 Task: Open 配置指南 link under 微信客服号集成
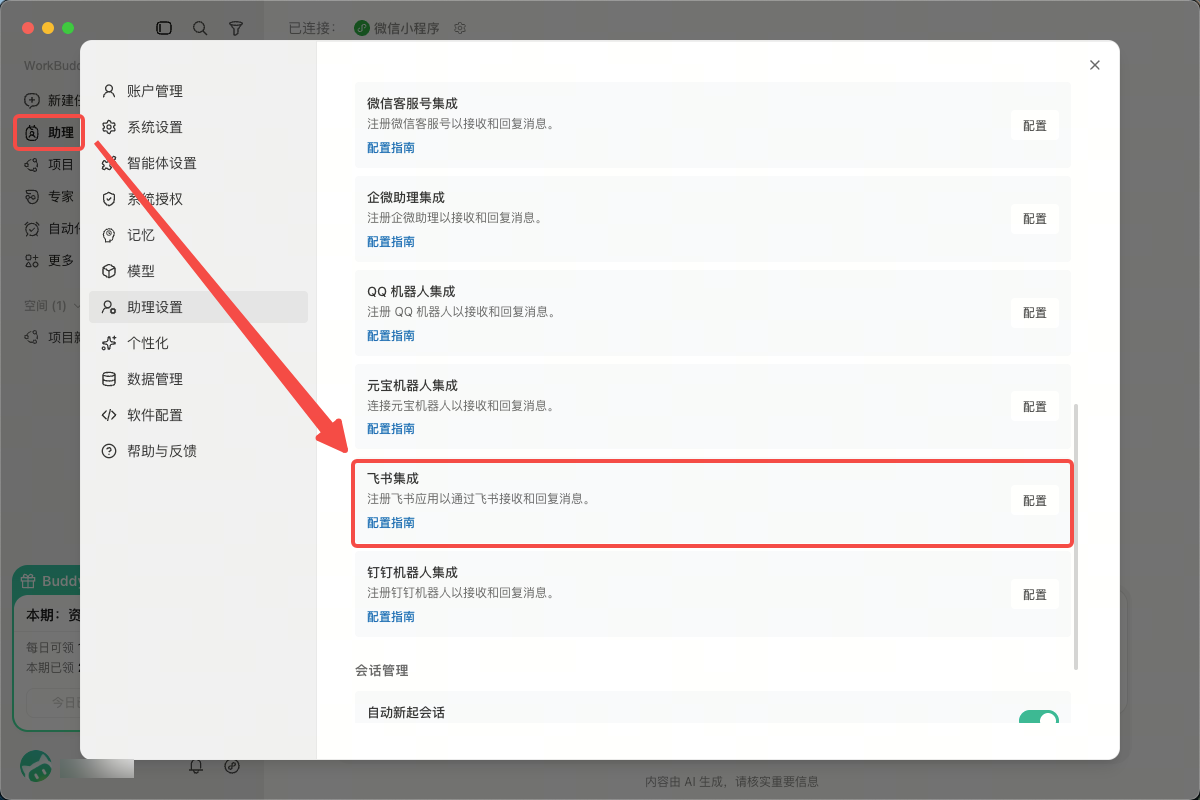click(391, 148)
